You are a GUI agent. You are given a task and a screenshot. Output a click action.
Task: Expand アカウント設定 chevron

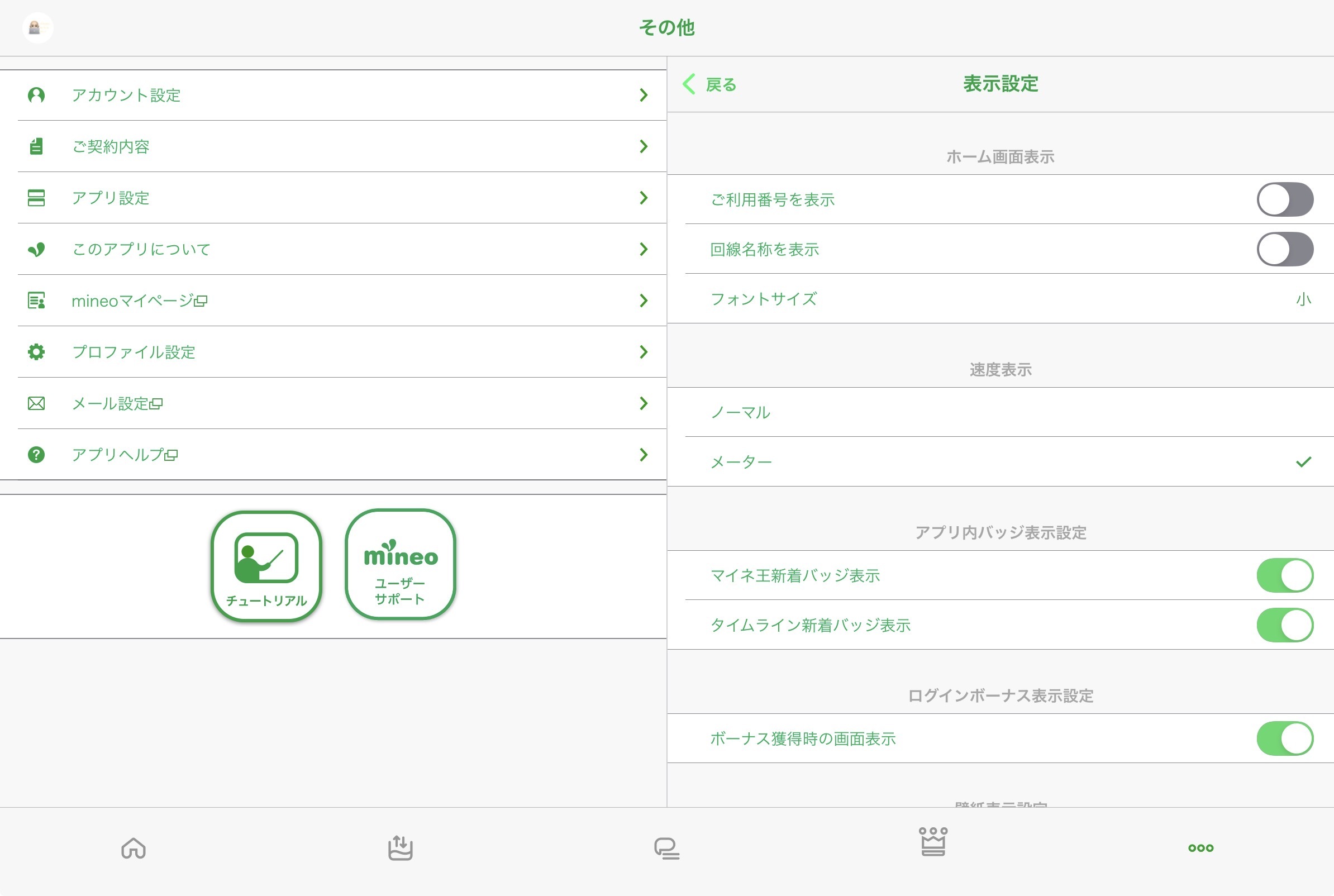[644, 95]
